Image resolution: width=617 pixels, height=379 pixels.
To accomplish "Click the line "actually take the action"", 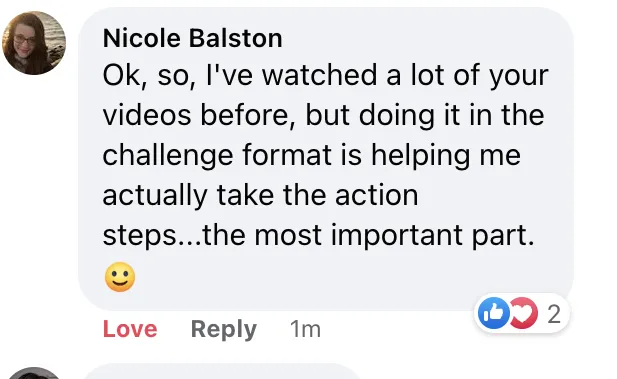I will (x=260, y=195).
